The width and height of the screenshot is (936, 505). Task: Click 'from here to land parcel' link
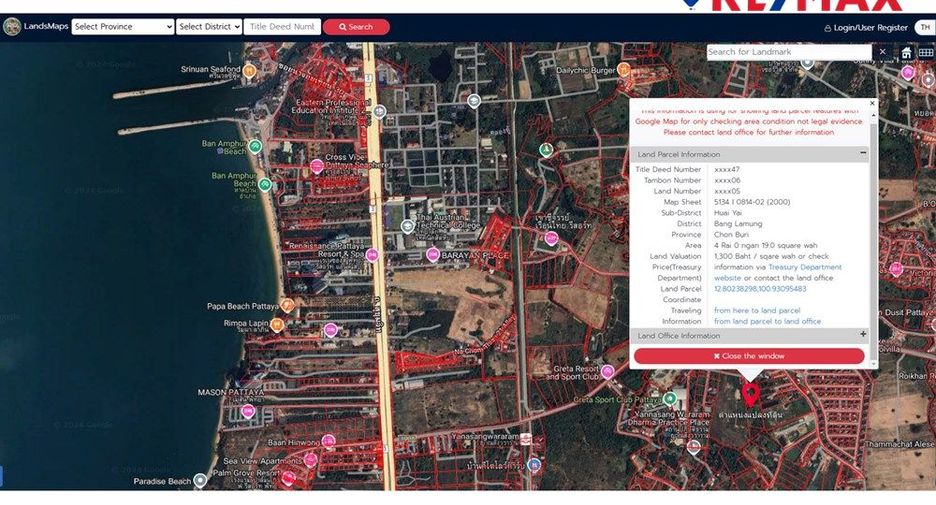[757, 310]
